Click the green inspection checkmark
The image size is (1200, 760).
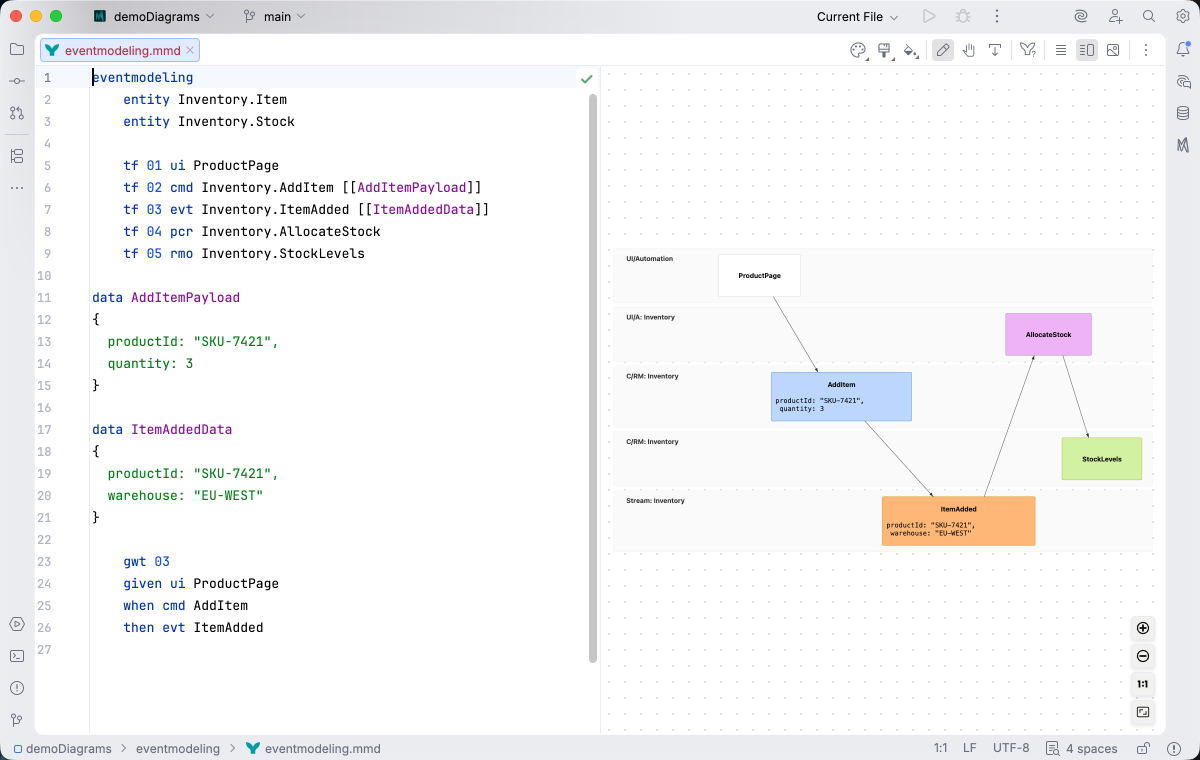[586, 78]
